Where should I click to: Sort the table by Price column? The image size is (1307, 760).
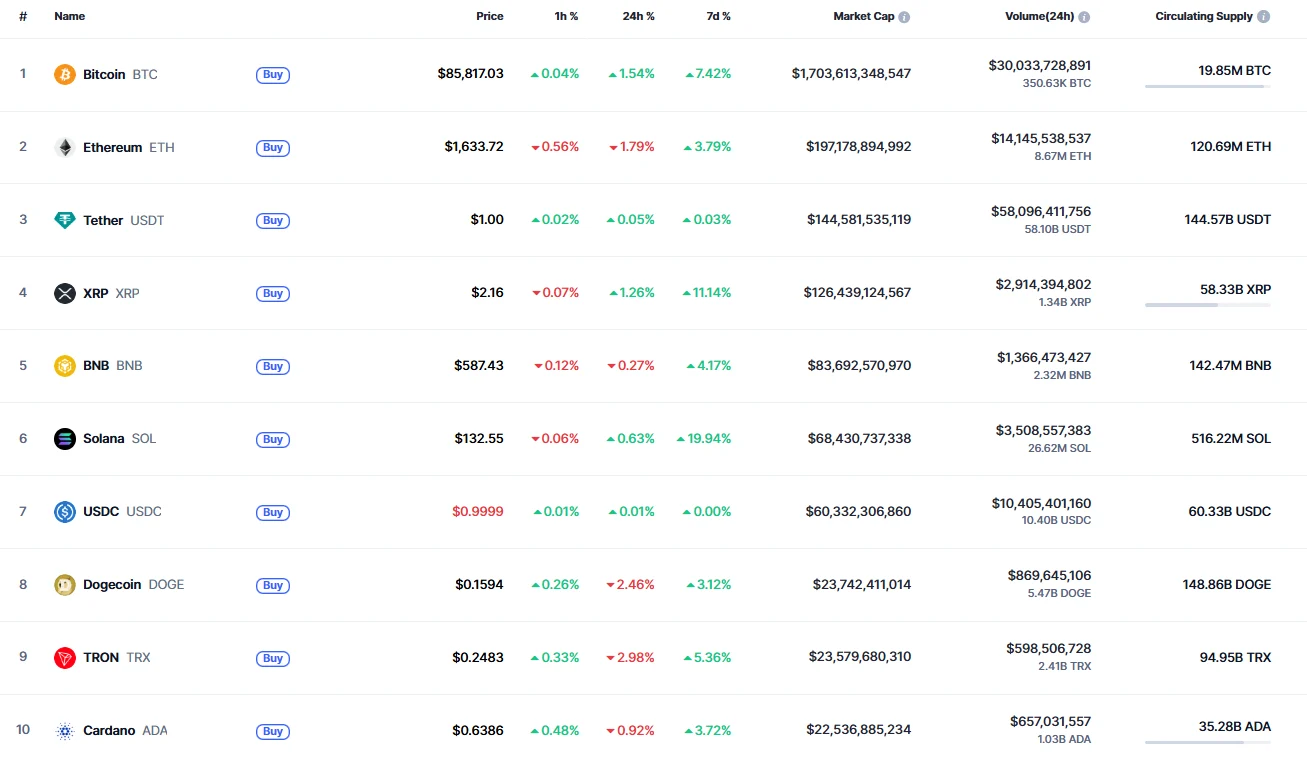click(x=489, y=17)
